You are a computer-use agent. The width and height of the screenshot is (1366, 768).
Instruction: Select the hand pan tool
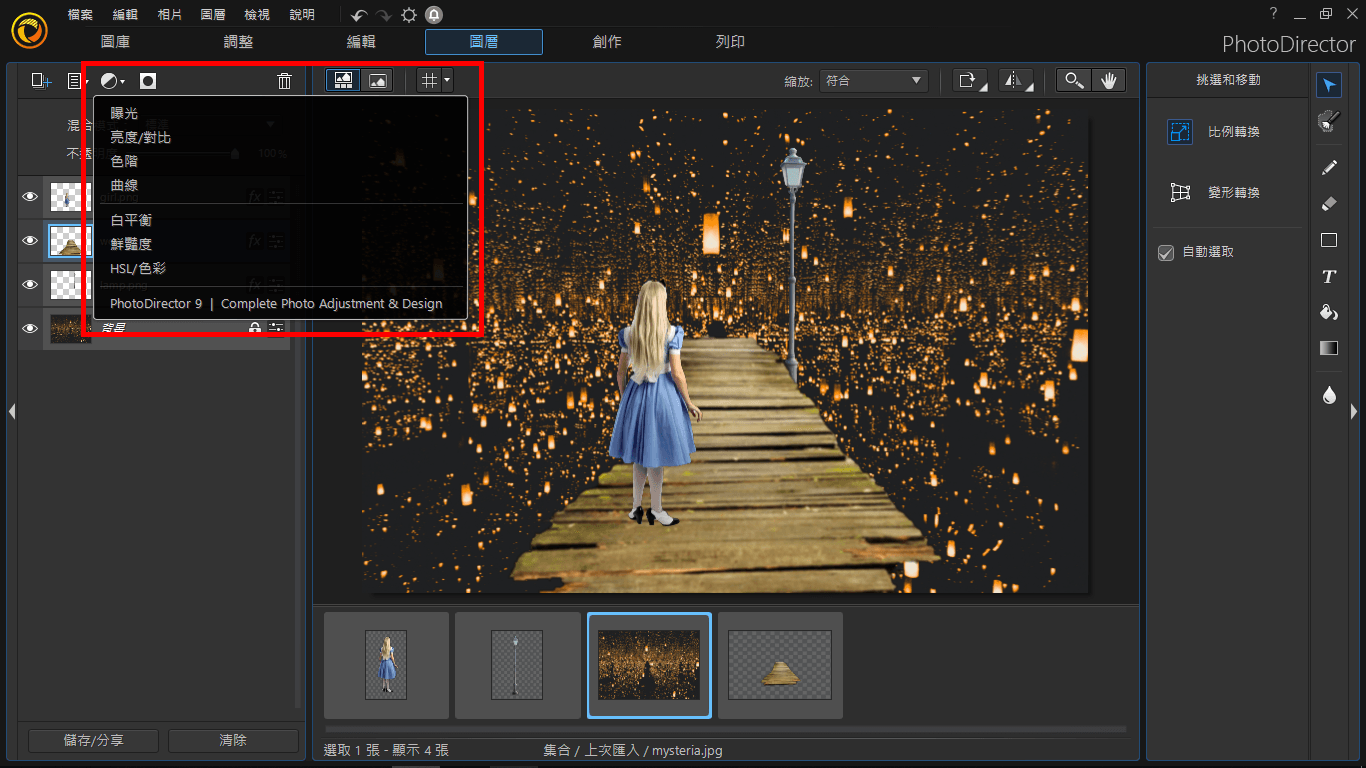coord(1108,81)
